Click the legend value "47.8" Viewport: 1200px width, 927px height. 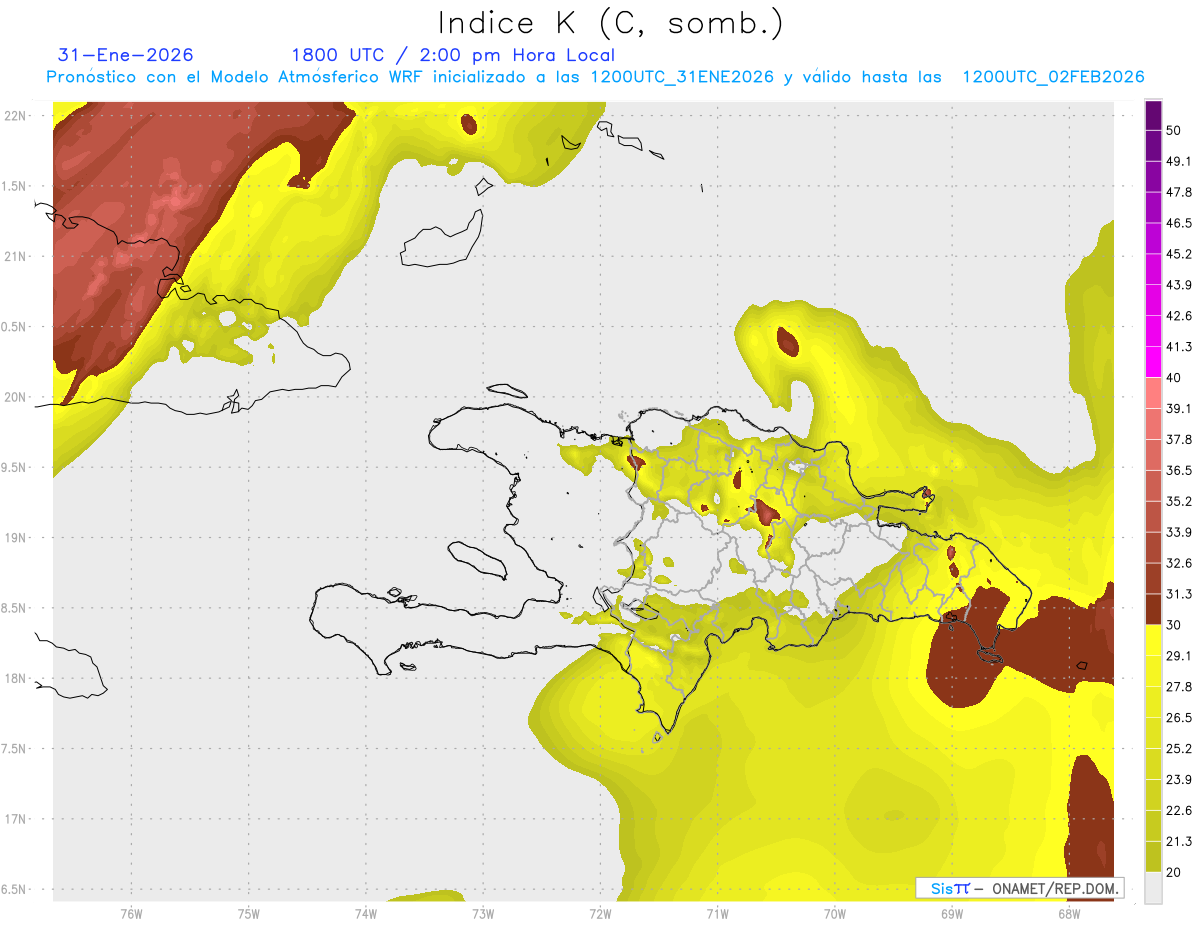(1179, 191)
